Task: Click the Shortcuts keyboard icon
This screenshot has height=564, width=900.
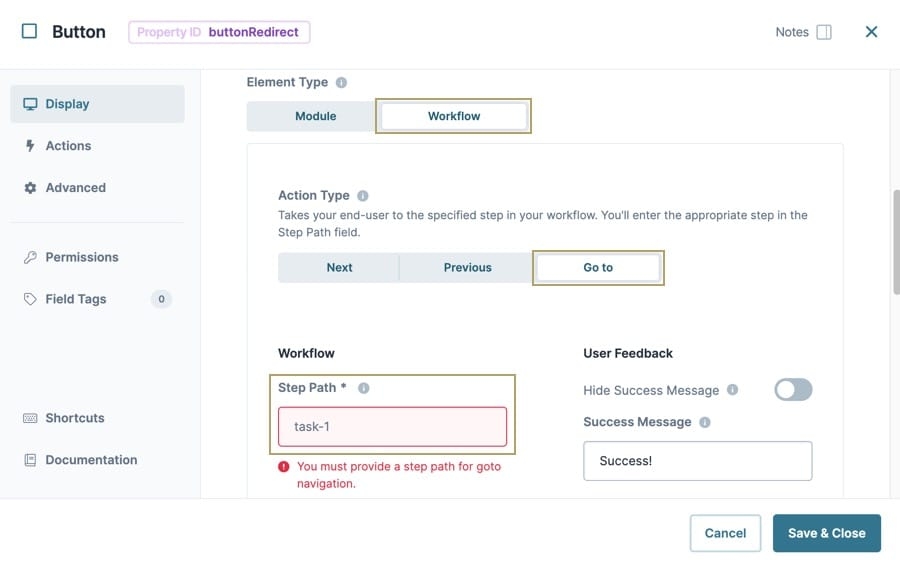Action: click(30, 418)
